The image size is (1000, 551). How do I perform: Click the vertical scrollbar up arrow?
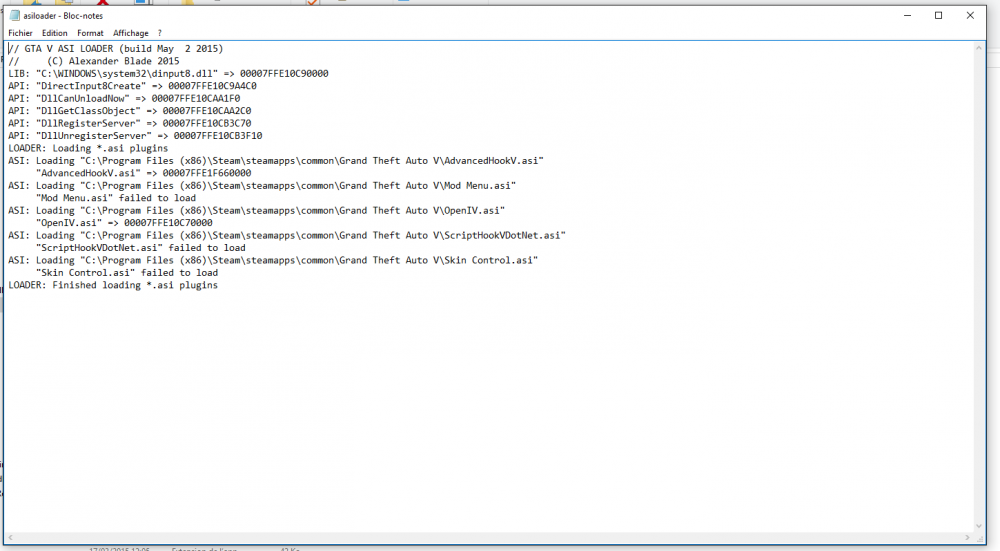(x=979, y=48)
